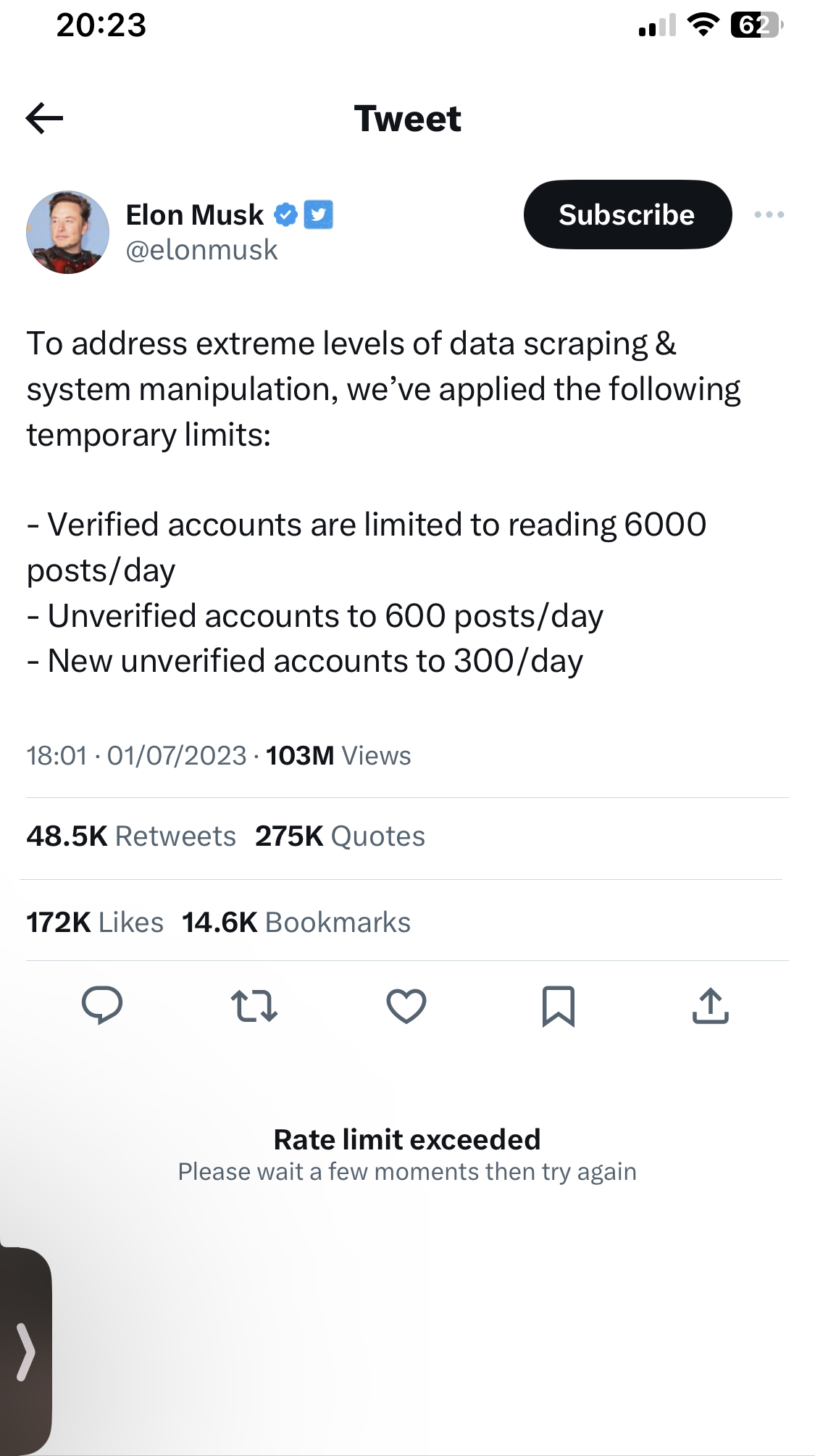View the 14.6K Bookmarks count
815x1456 pixels.
click(x=296, y=923)
